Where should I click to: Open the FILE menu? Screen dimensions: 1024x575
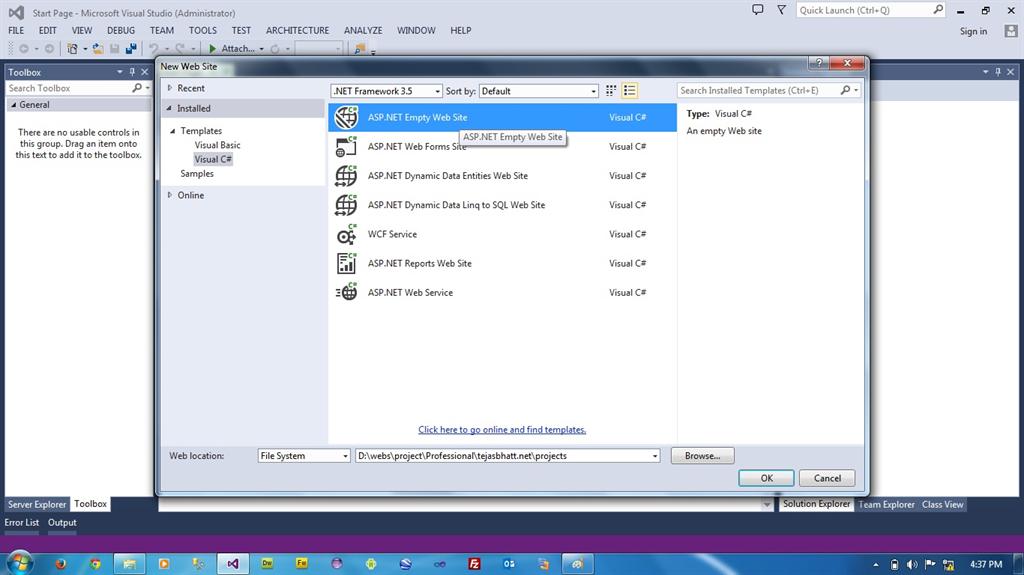(16, 31)
